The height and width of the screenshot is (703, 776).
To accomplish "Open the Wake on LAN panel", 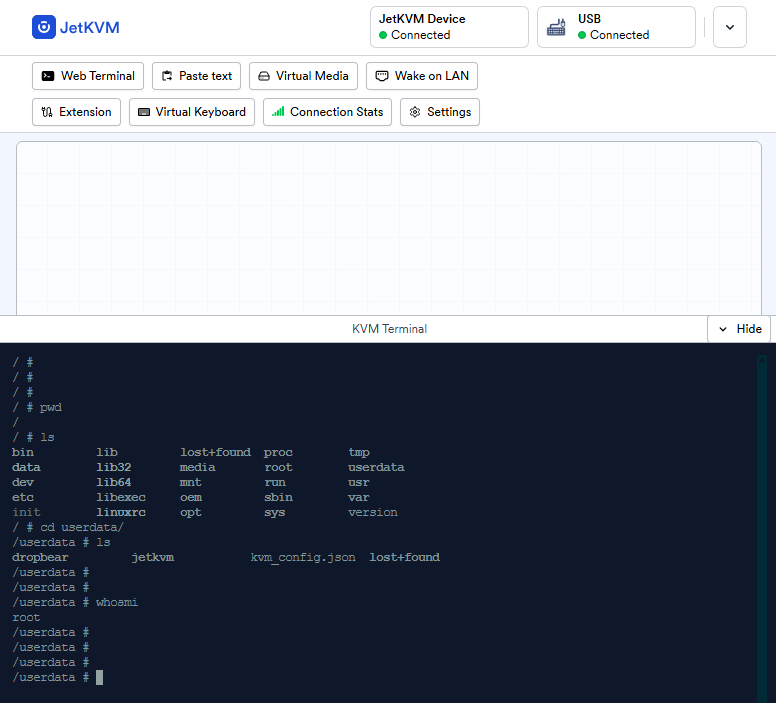I will (x=422, y=76).
